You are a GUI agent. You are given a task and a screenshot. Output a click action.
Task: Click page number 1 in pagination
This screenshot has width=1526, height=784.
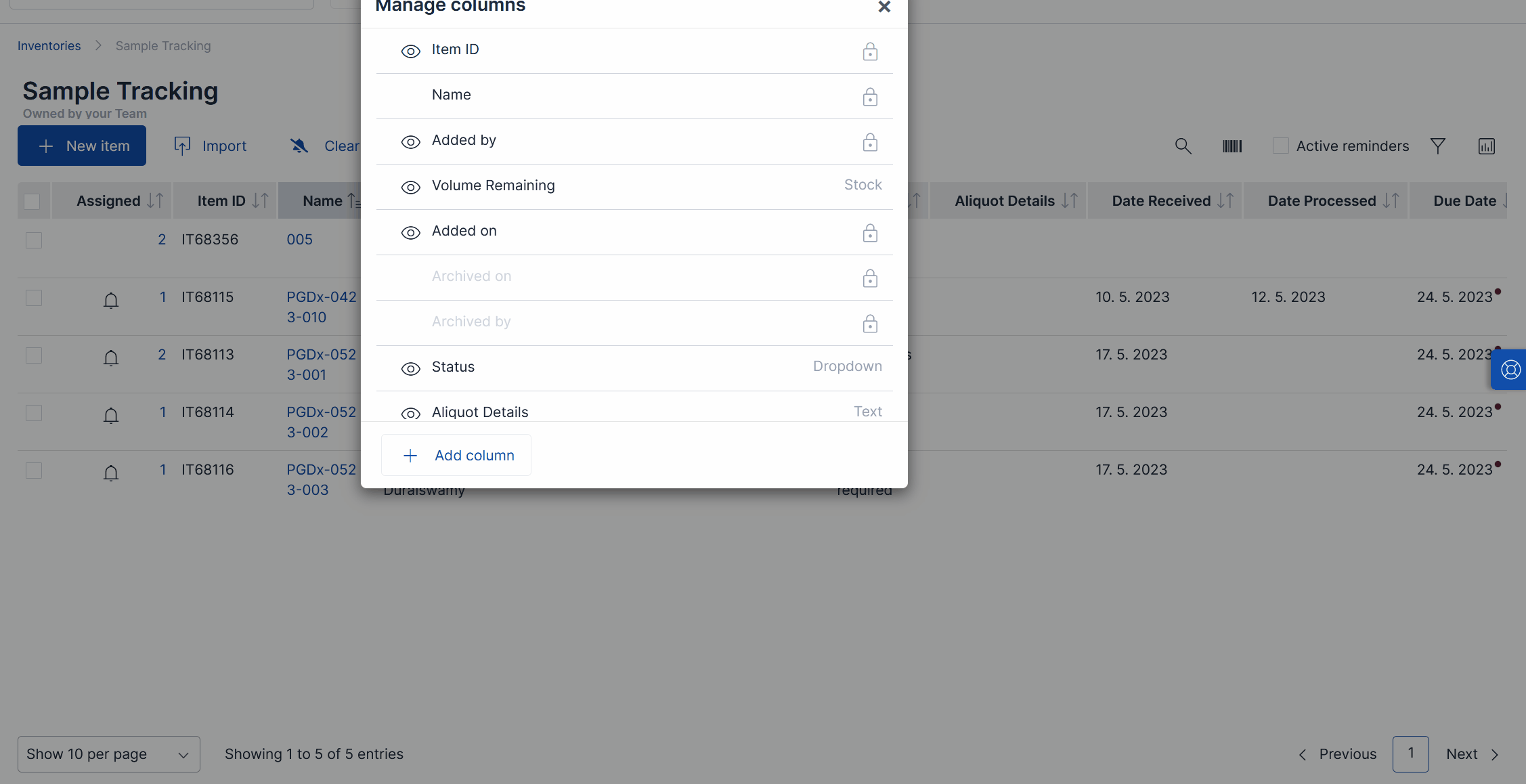(1410, 754)
